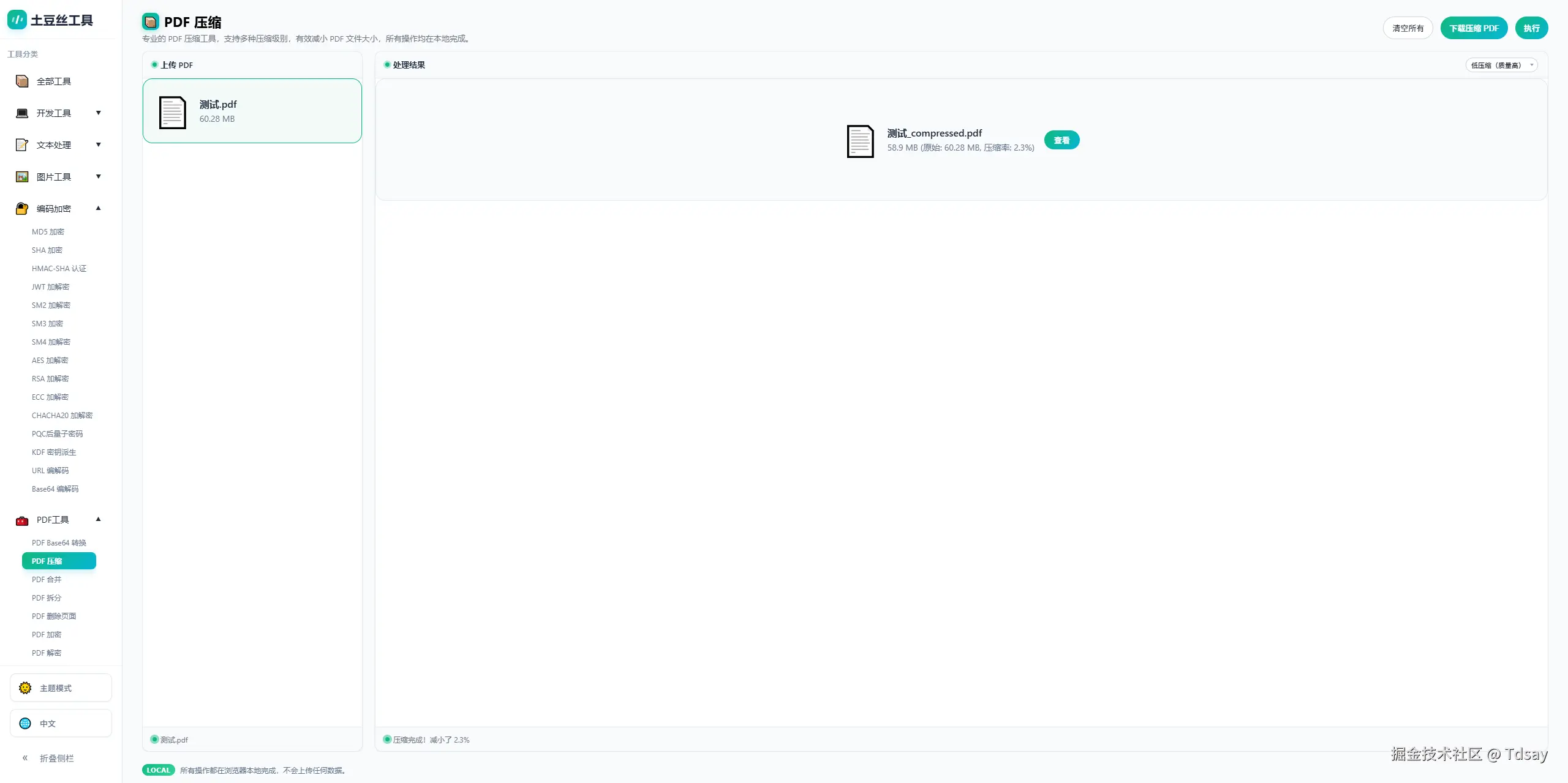Click the sun icon for 主题模式
The image size is (1568, 783).
(25, 688)
